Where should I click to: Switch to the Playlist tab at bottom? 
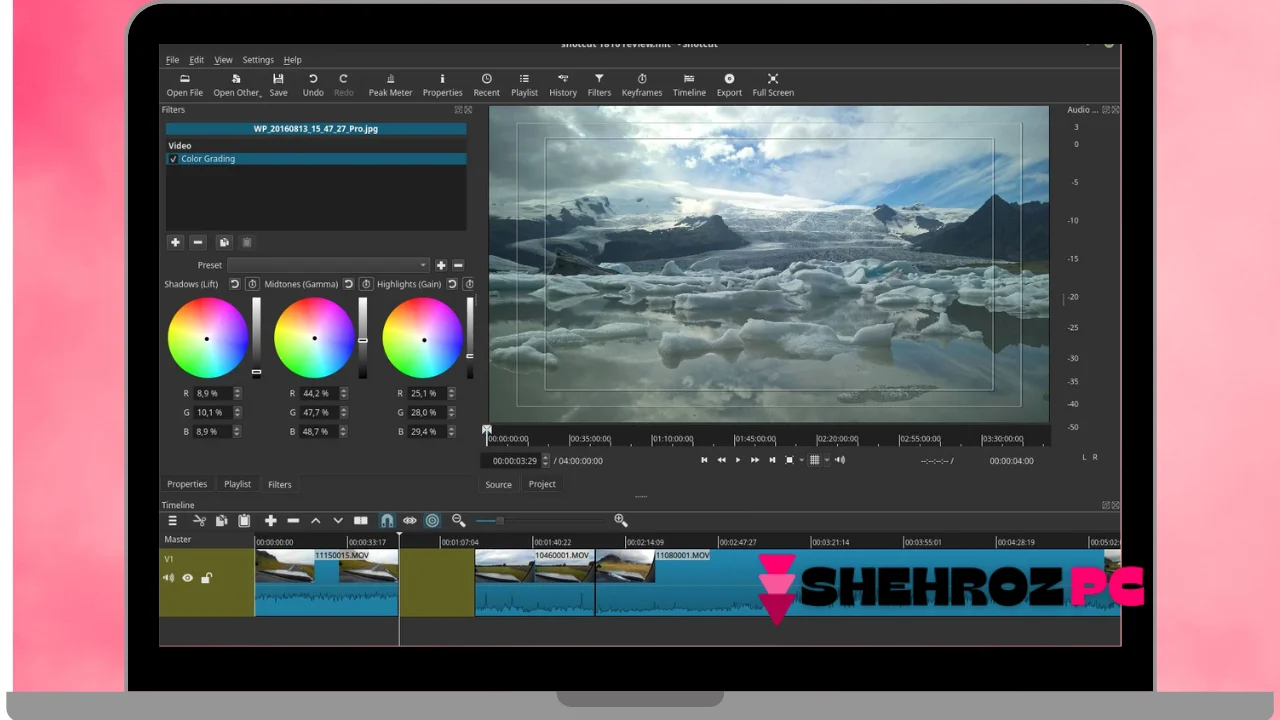click(237, 484)
